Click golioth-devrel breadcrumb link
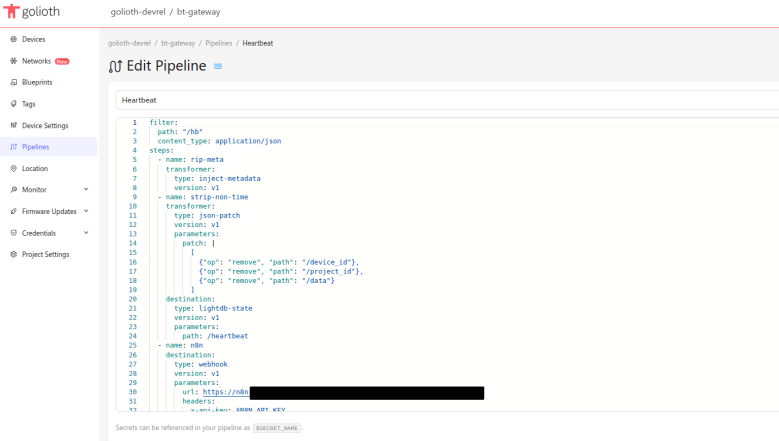Viewport: 779px width, 441px height. point(129,43)
